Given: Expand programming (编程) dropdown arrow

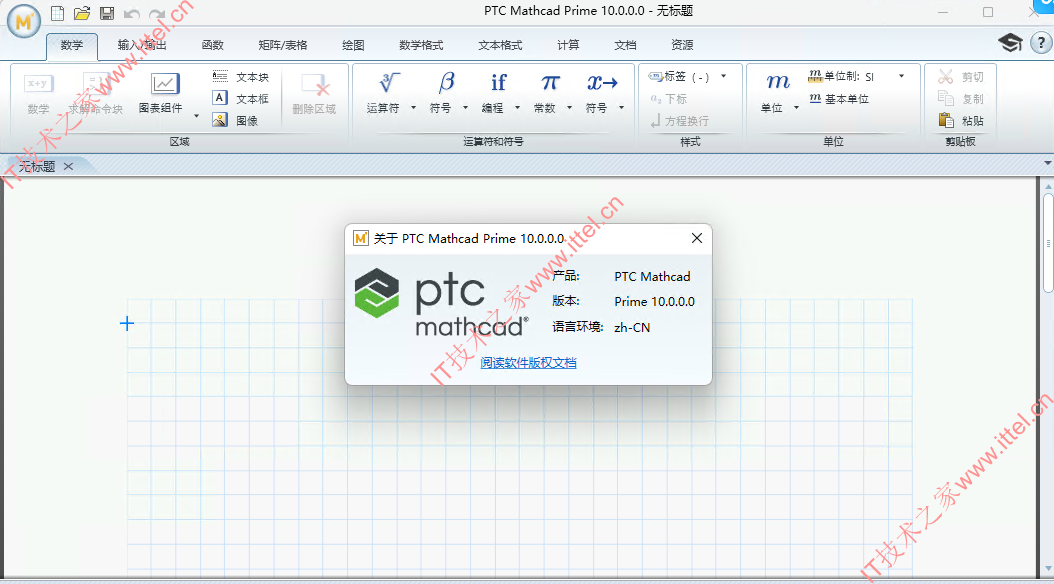Looking at the screenshot, I should click(x=518, y=108).
